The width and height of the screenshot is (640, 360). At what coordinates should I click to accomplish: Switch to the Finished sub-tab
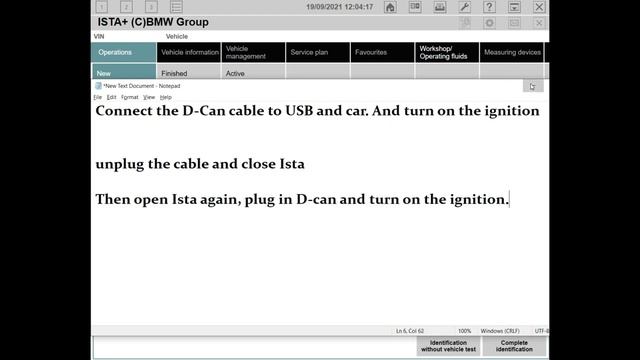click(x=189, y=72)
